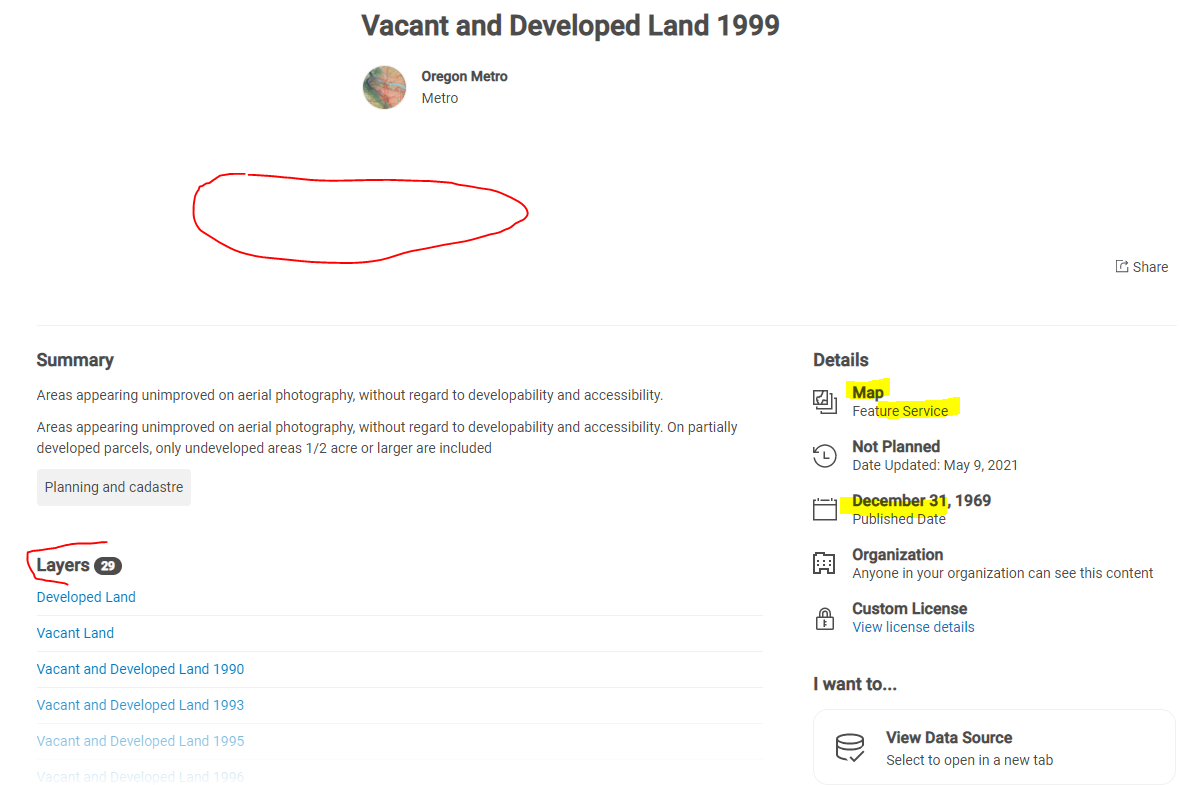Click the View Data Source database icon

tap(849, 748)
